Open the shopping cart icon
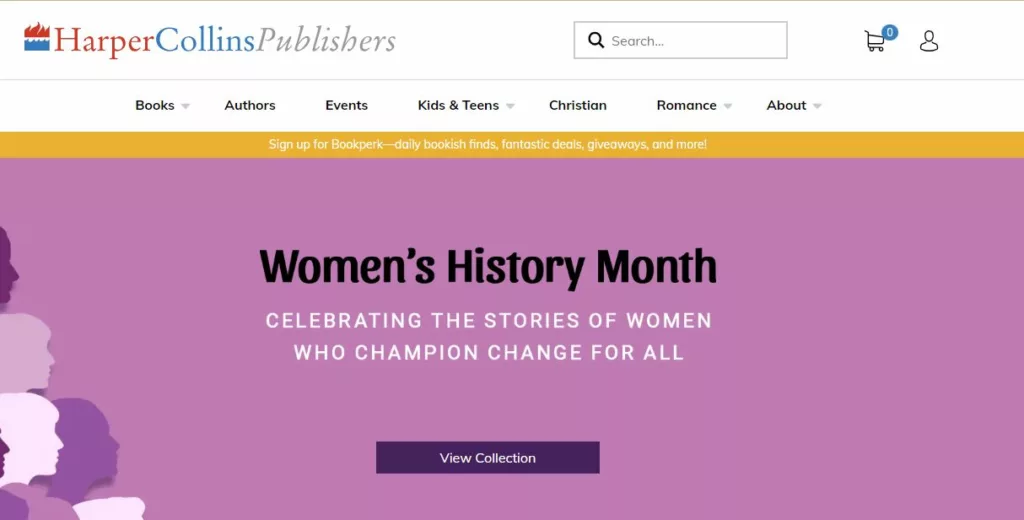 click(874, 42)
